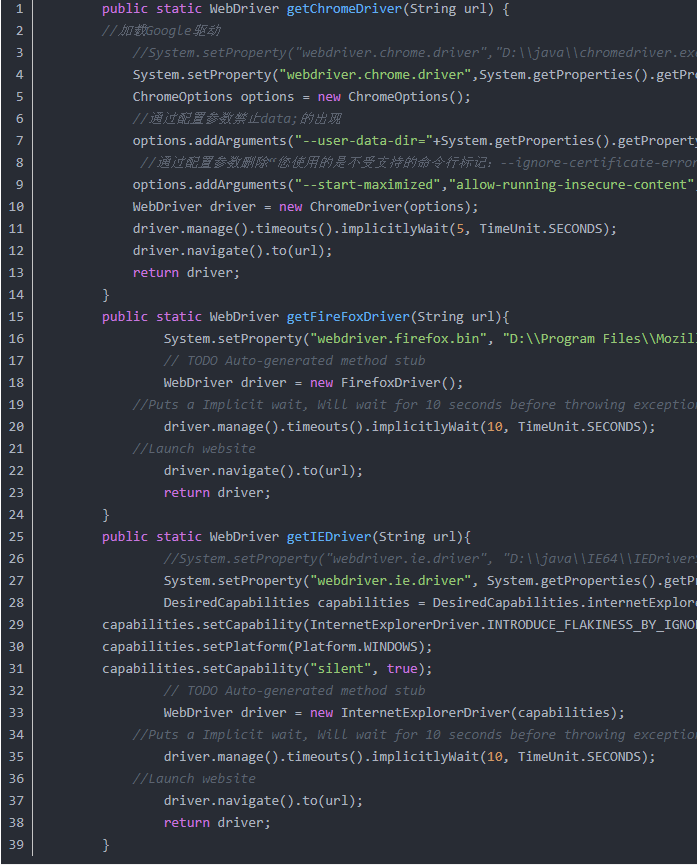Click TODO Auto-generated comment on line 17
This screenshot has width=697, height=865.
coord(294,361)
